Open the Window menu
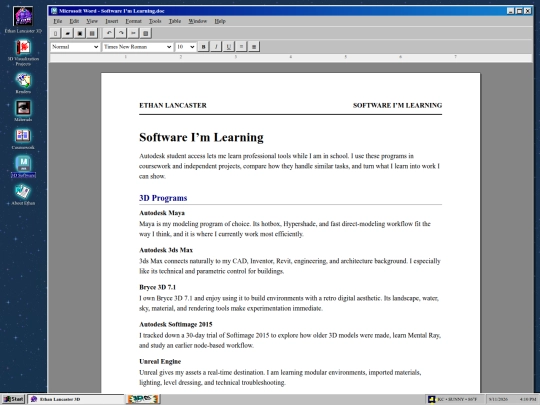Image resolution: width=540 pixels, height=405 pixels. (x=198, y=21)
